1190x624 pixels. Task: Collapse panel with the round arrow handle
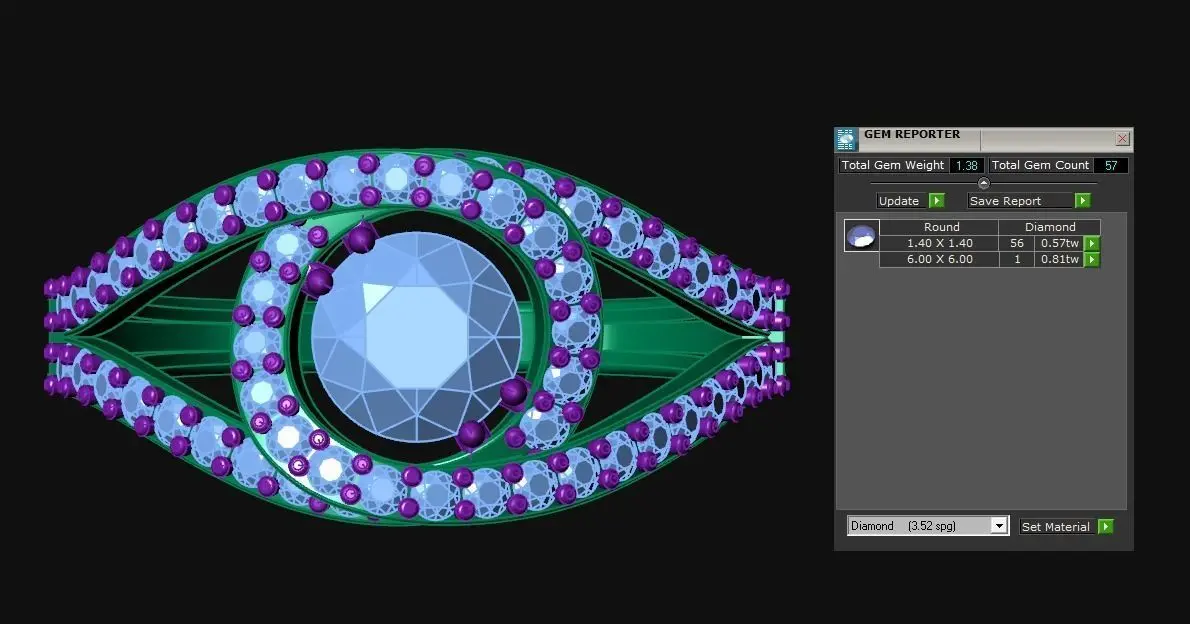tap(984, 183)
